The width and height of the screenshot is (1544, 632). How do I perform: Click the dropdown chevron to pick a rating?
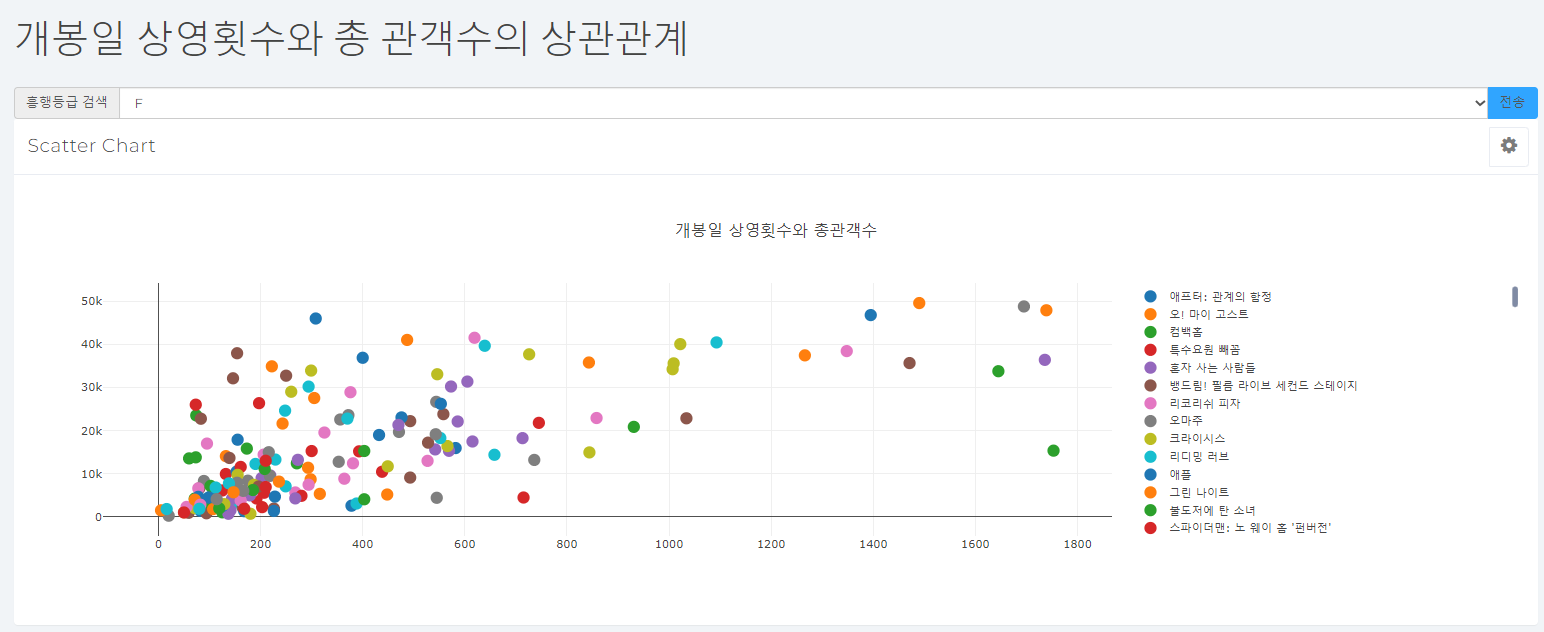click(x=1480, y=102)
